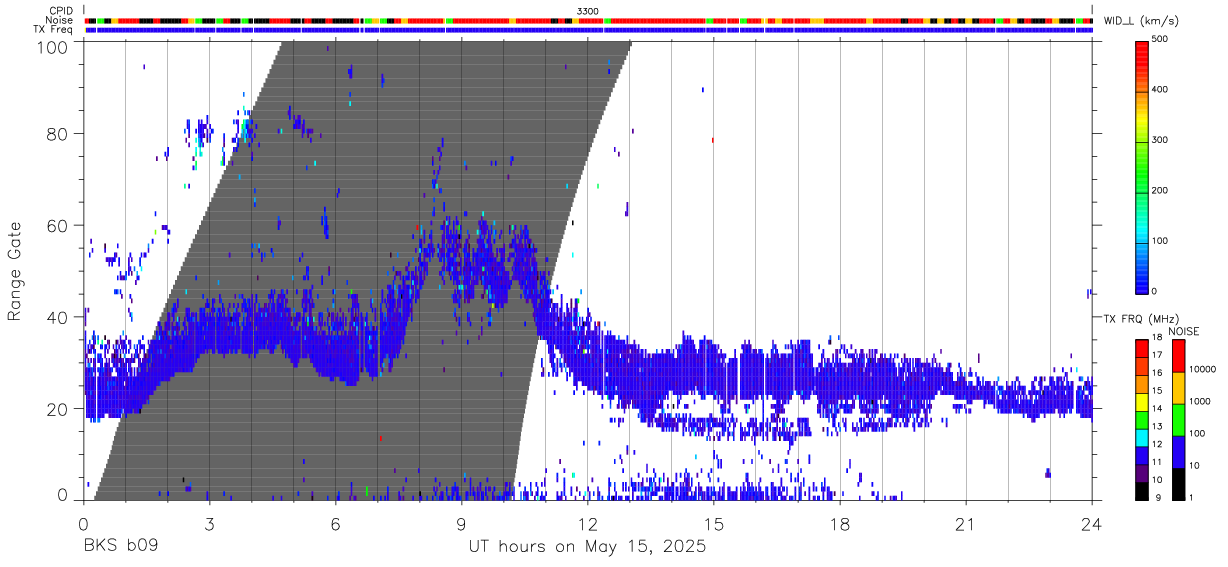Click the 21 tick on the UT hours axis

pyautogui.click(x=966, y=524)
